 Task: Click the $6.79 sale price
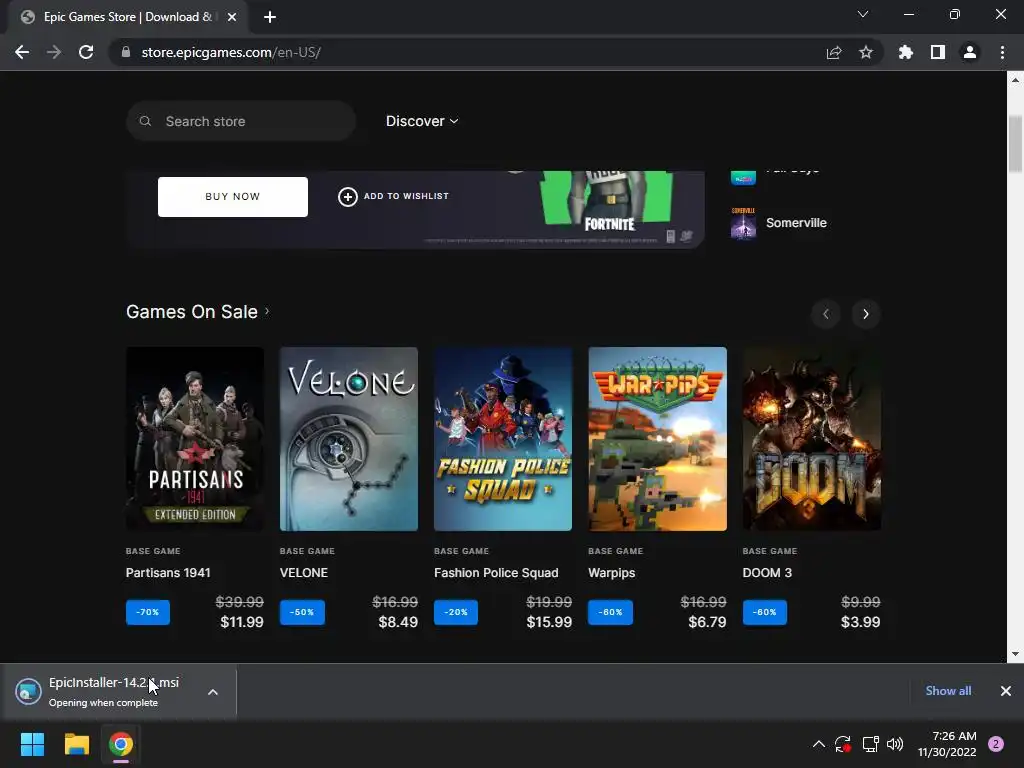[x=707, y=622]
